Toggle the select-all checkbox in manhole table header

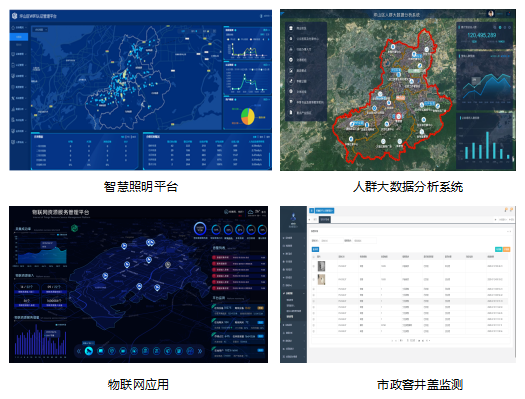click(314, 257)
